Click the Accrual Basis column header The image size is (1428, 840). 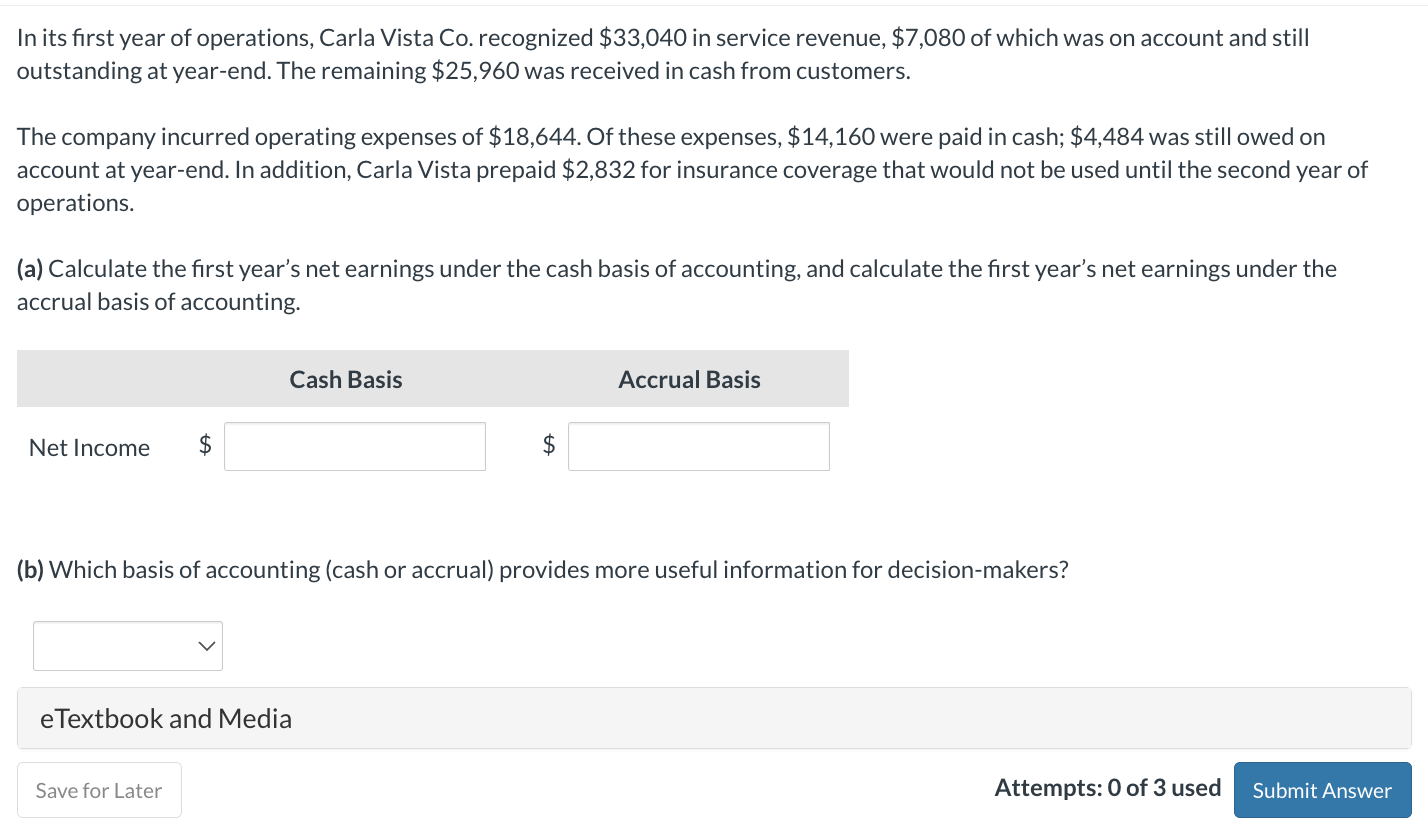click(689, 380)
